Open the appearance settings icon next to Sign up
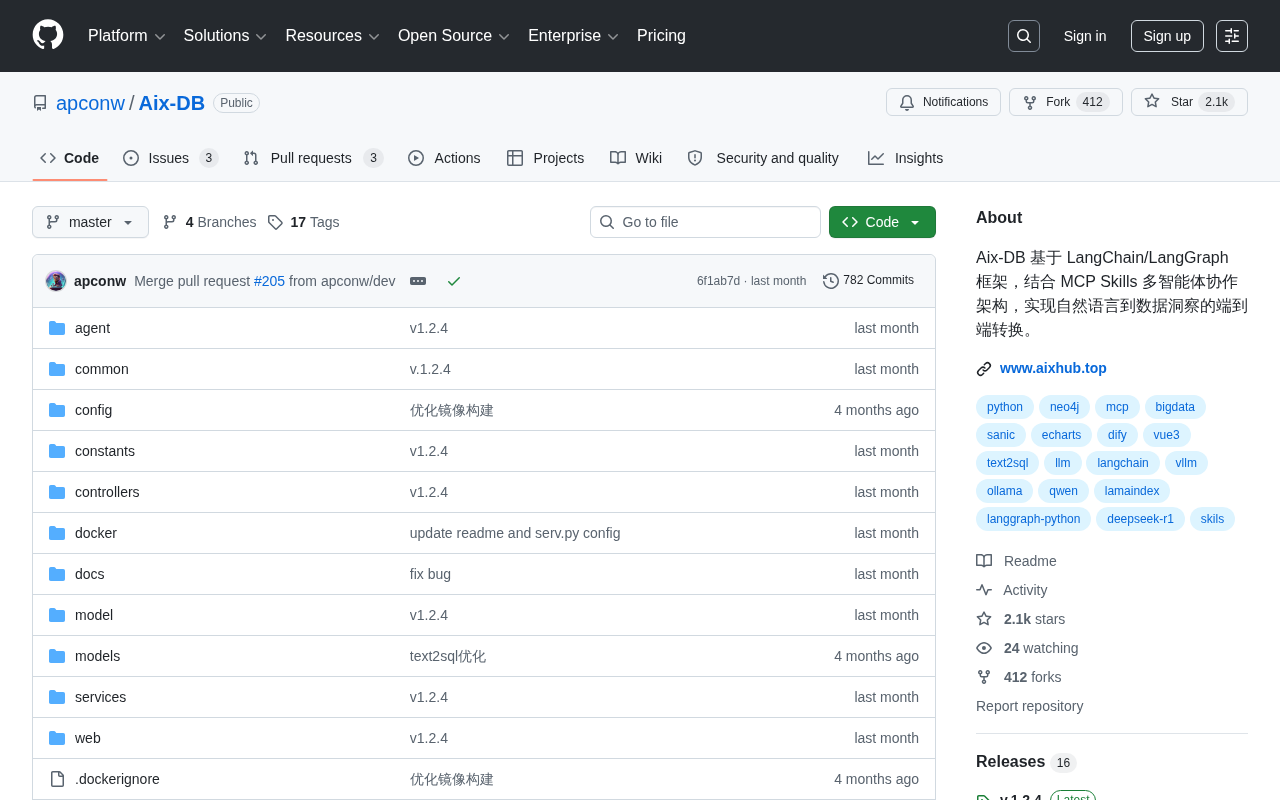1280x800 pixels. click(1232, 36)
